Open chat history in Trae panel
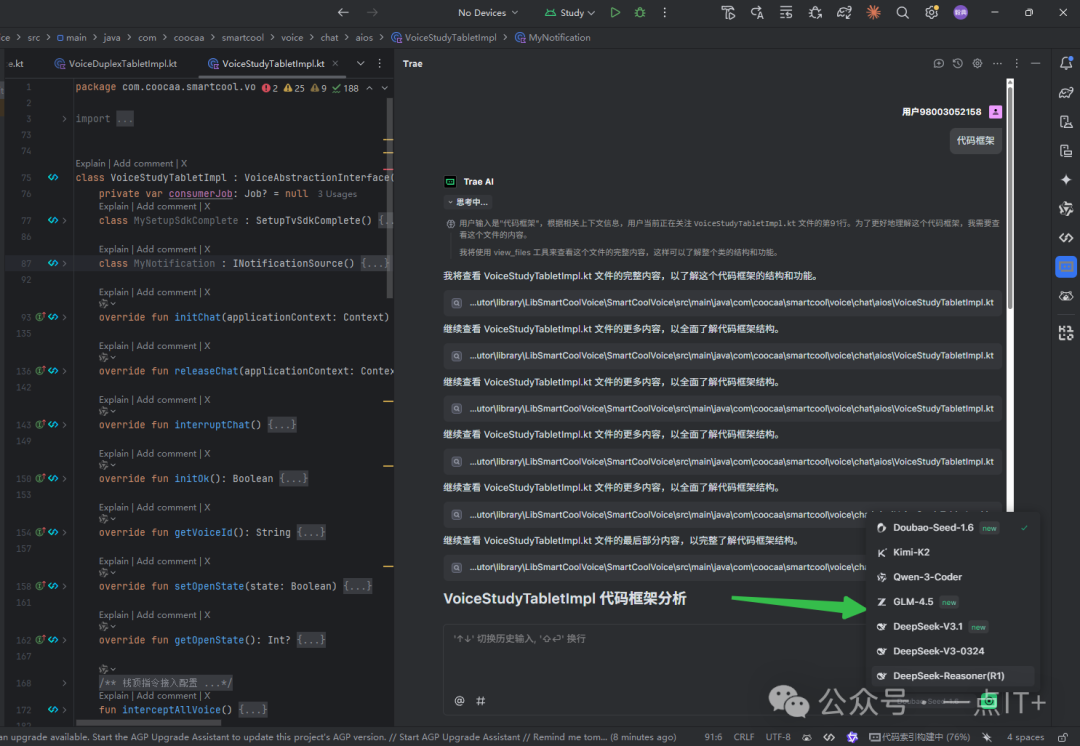 pyautogui.click(x=957, y=63)
